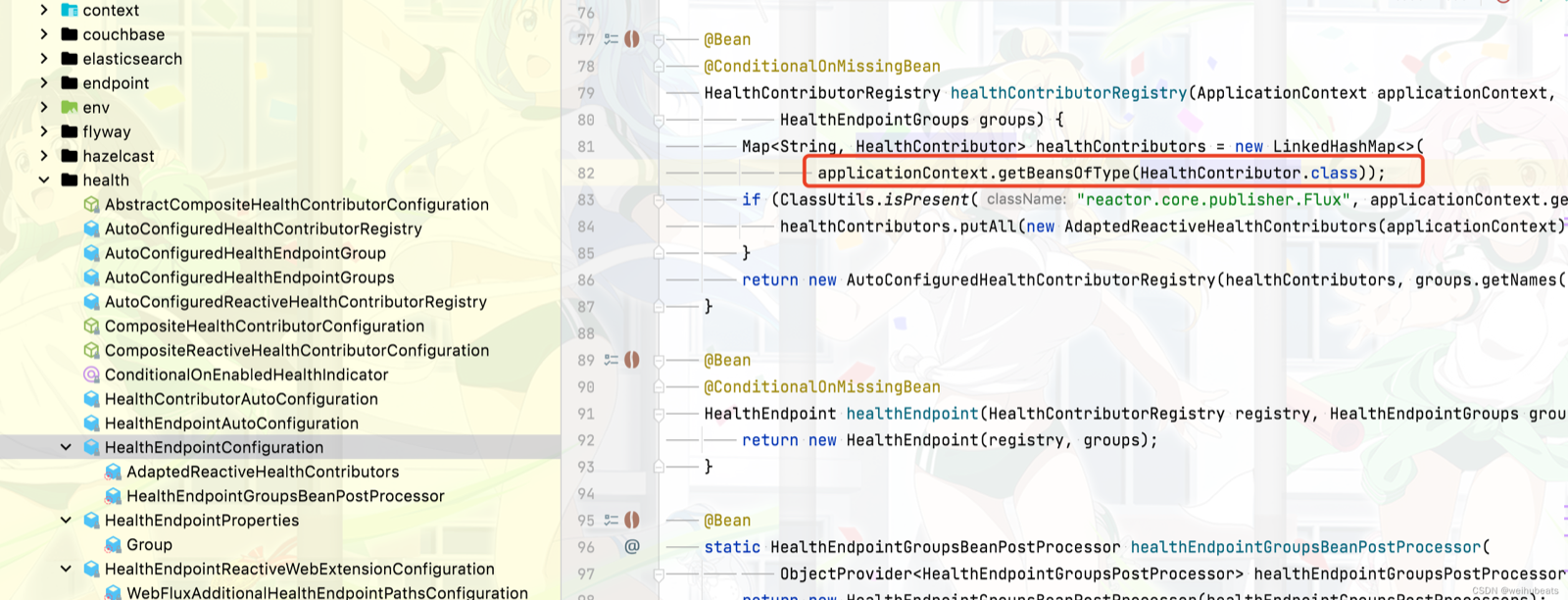Image resolution: width=1568 pixels, height=600 pixels.
Task: Select AdaptedReactiveHealthContributors tree item
Action: tap(263, 472)
